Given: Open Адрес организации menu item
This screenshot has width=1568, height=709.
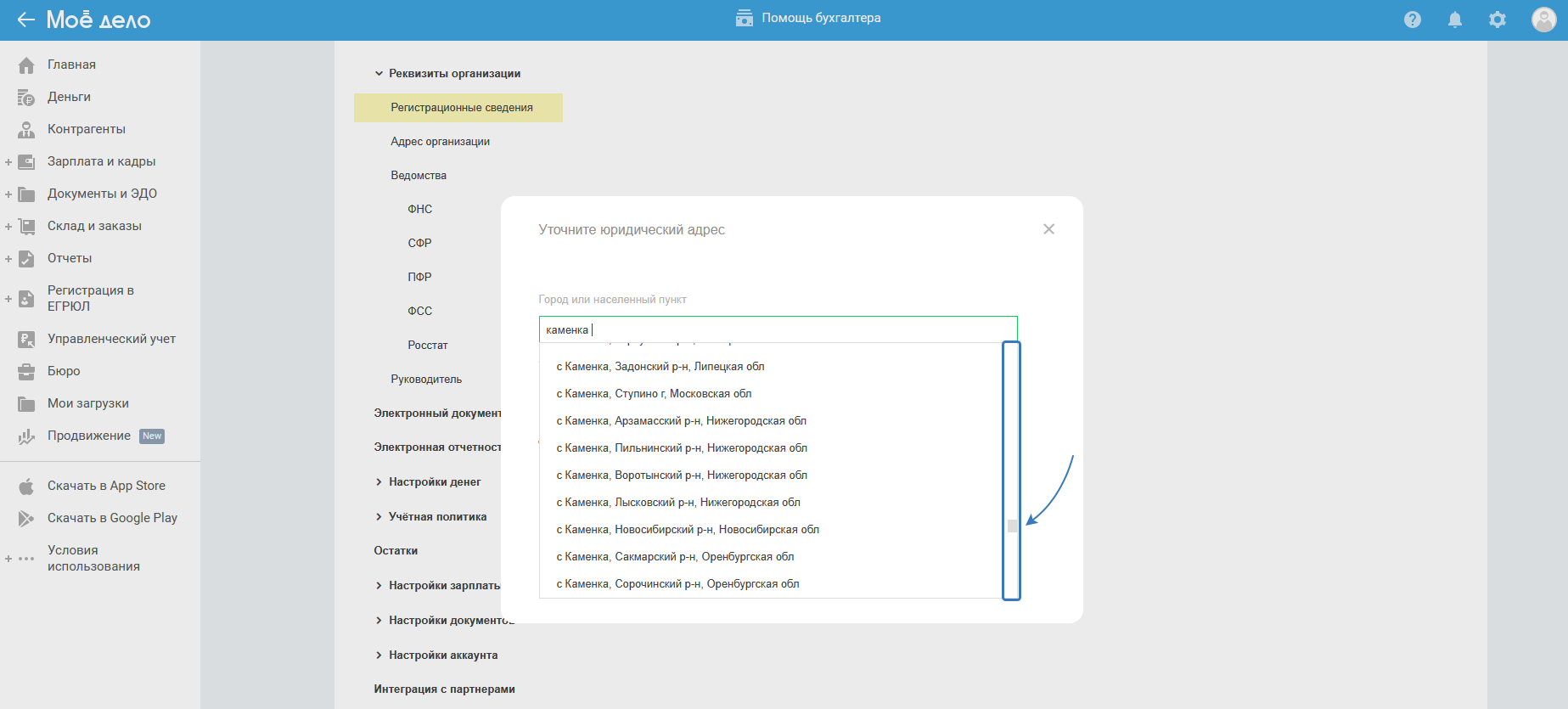Looking at the screenshot, I should coord(440,142).
